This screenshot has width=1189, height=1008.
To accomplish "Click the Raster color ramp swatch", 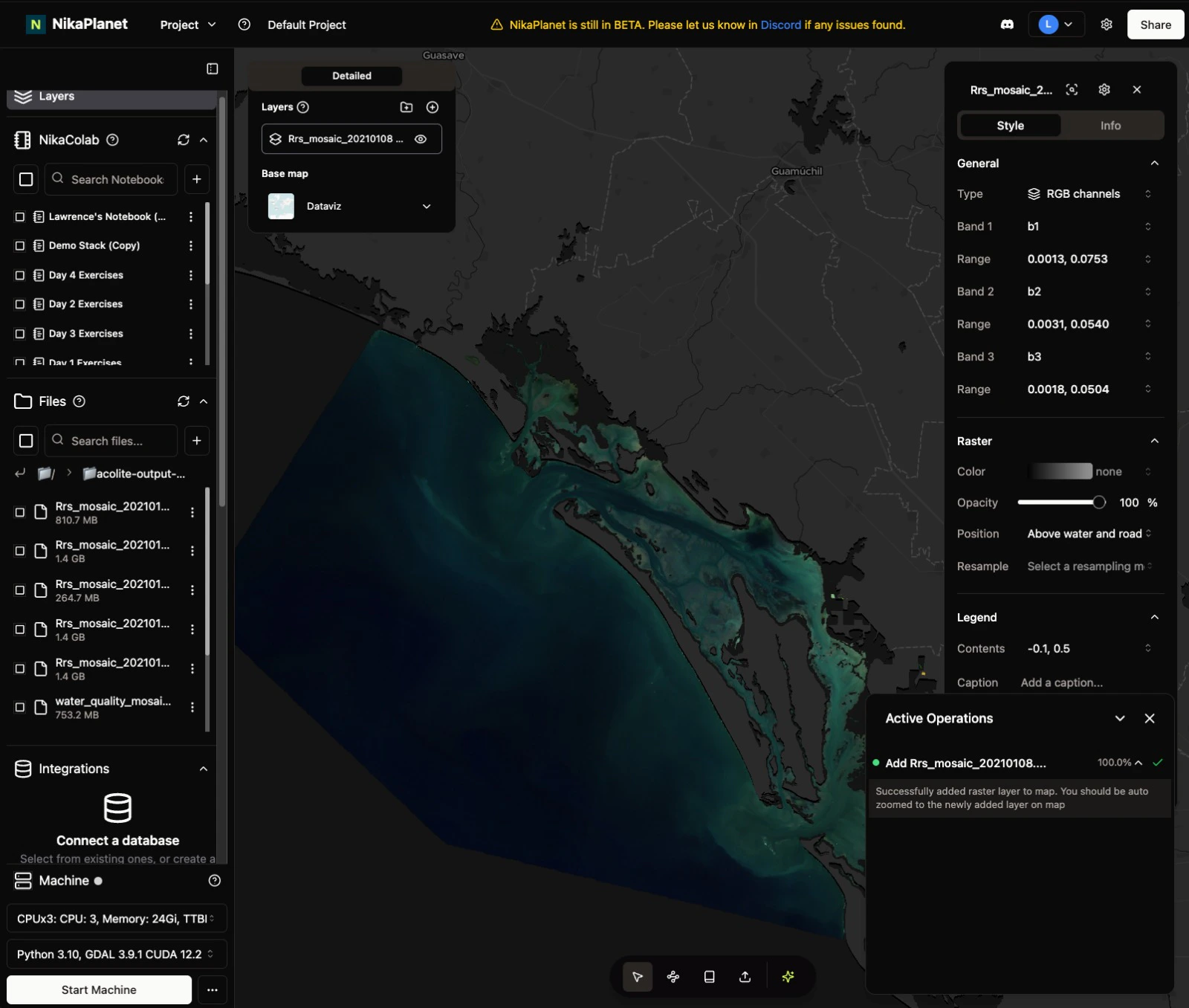I will (x=1060, y=471).
